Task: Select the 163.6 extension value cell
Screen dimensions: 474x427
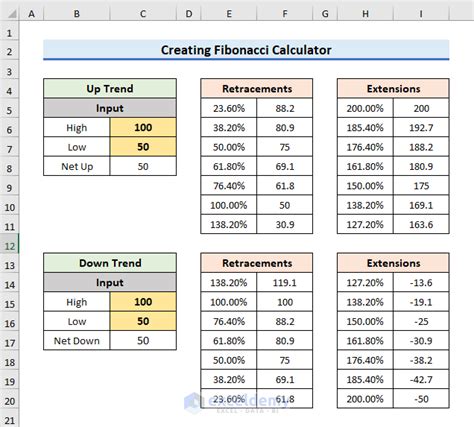Action: 421,224
